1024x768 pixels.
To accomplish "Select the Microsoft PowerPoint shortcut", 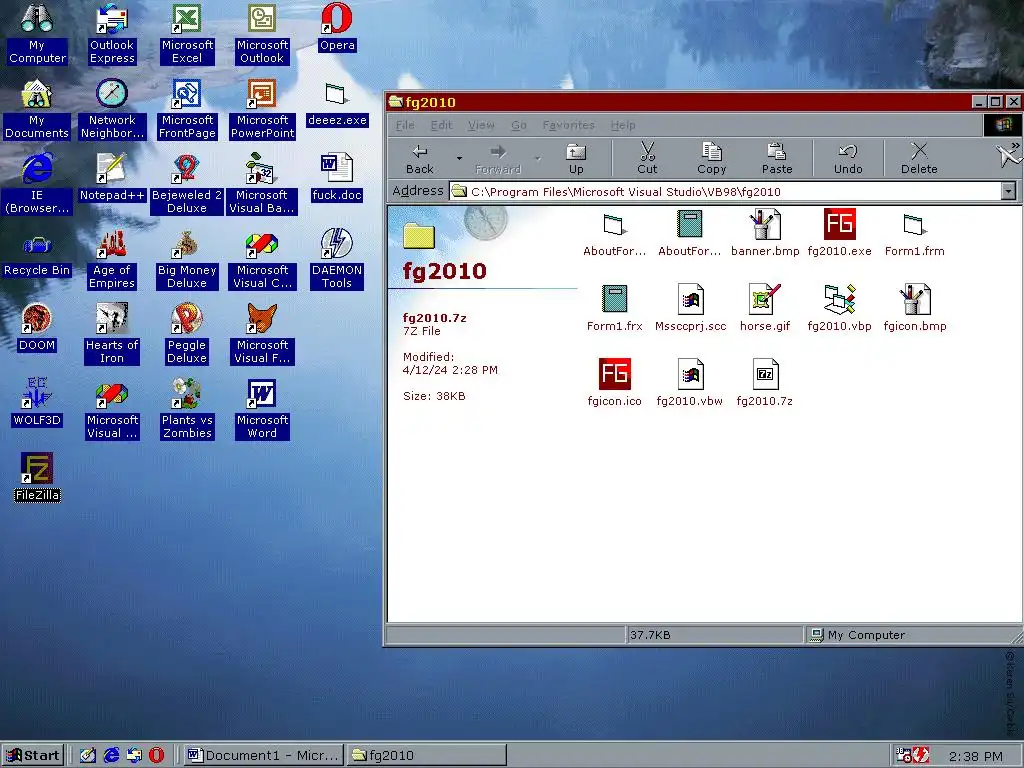I will [262, 109].
